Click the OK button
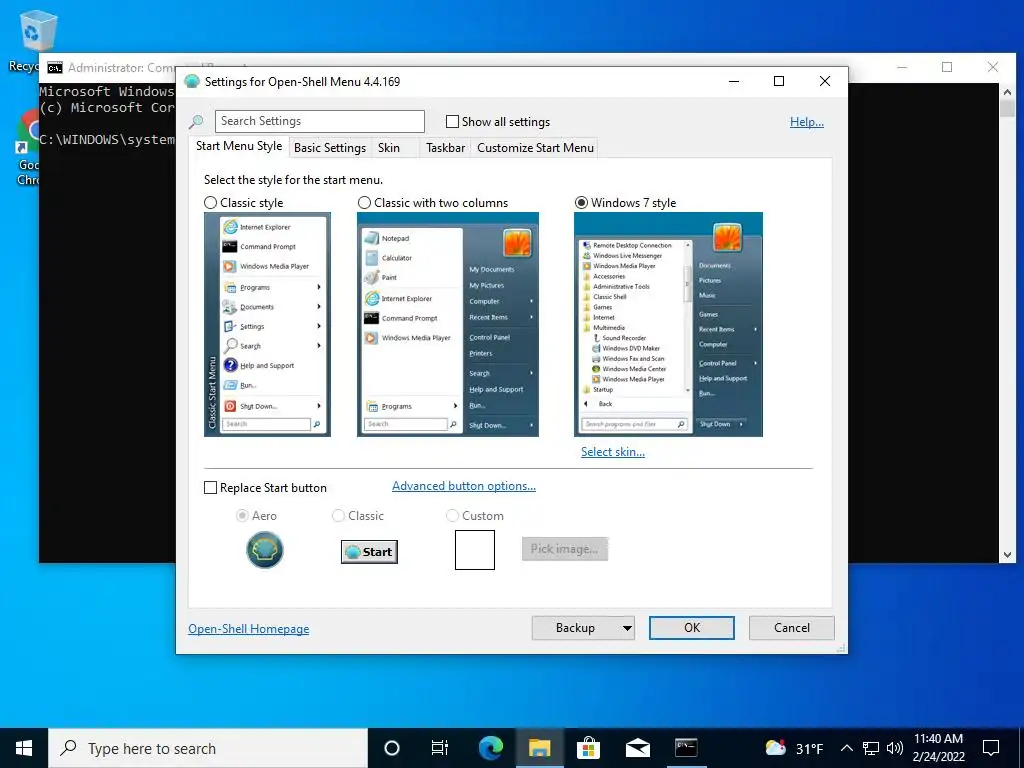Image resolution: width=1024 pixels, height=768 pixels. click(692, 628)
